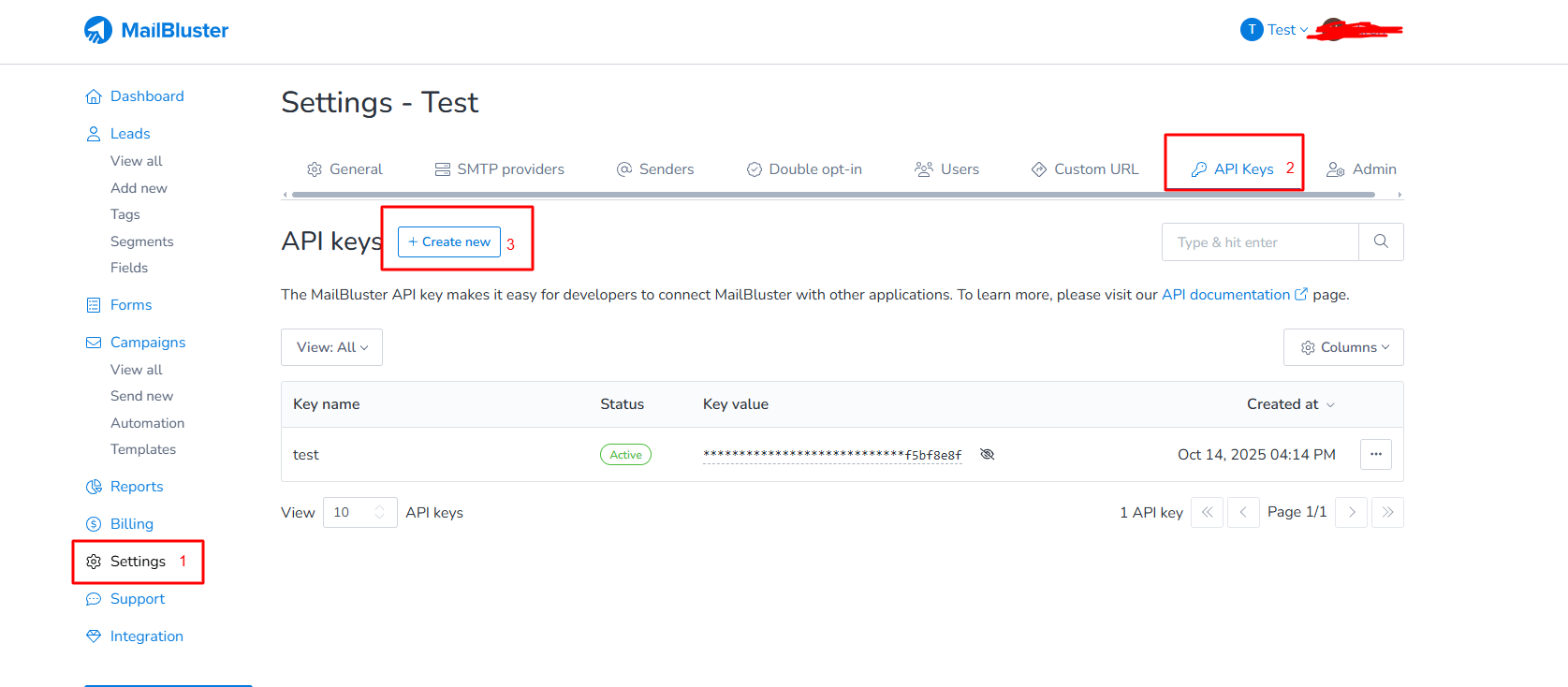
Task: Click the Support chat bubble icon
Action: click(94, 599)
